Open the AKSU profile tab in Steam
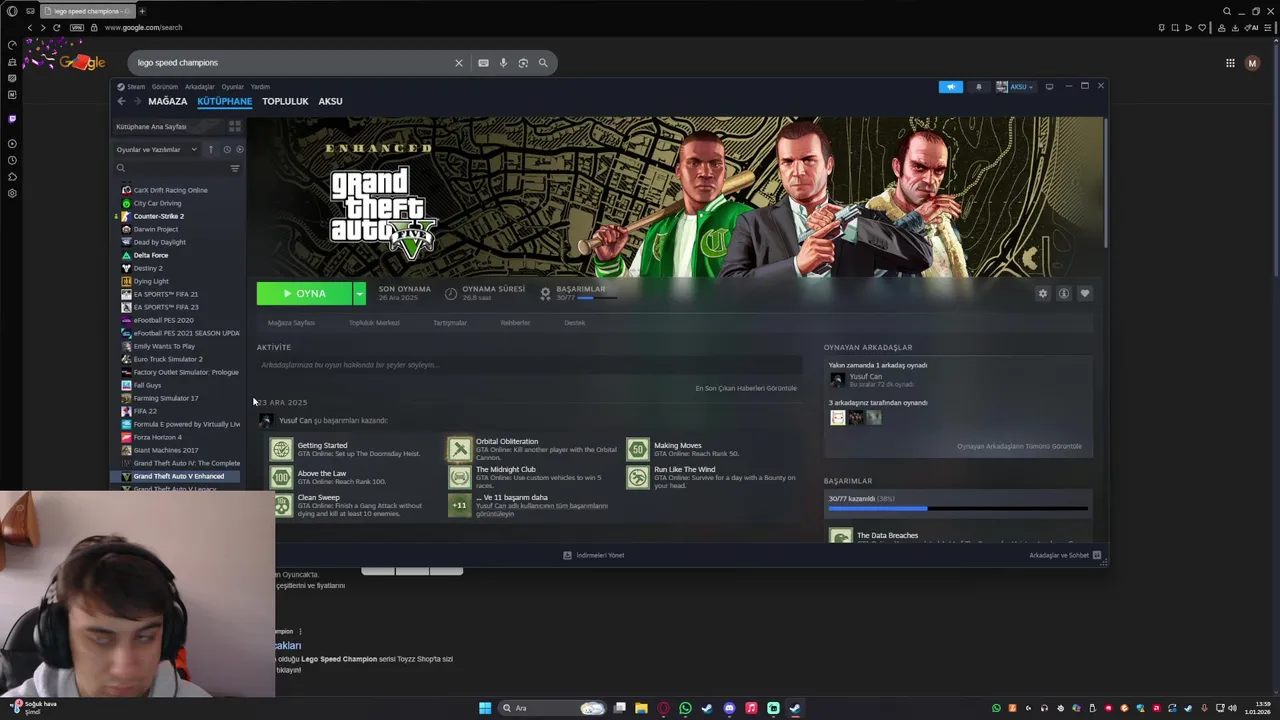The height and width of the screenshot is (720, 1280). click(x=330, y=101)
